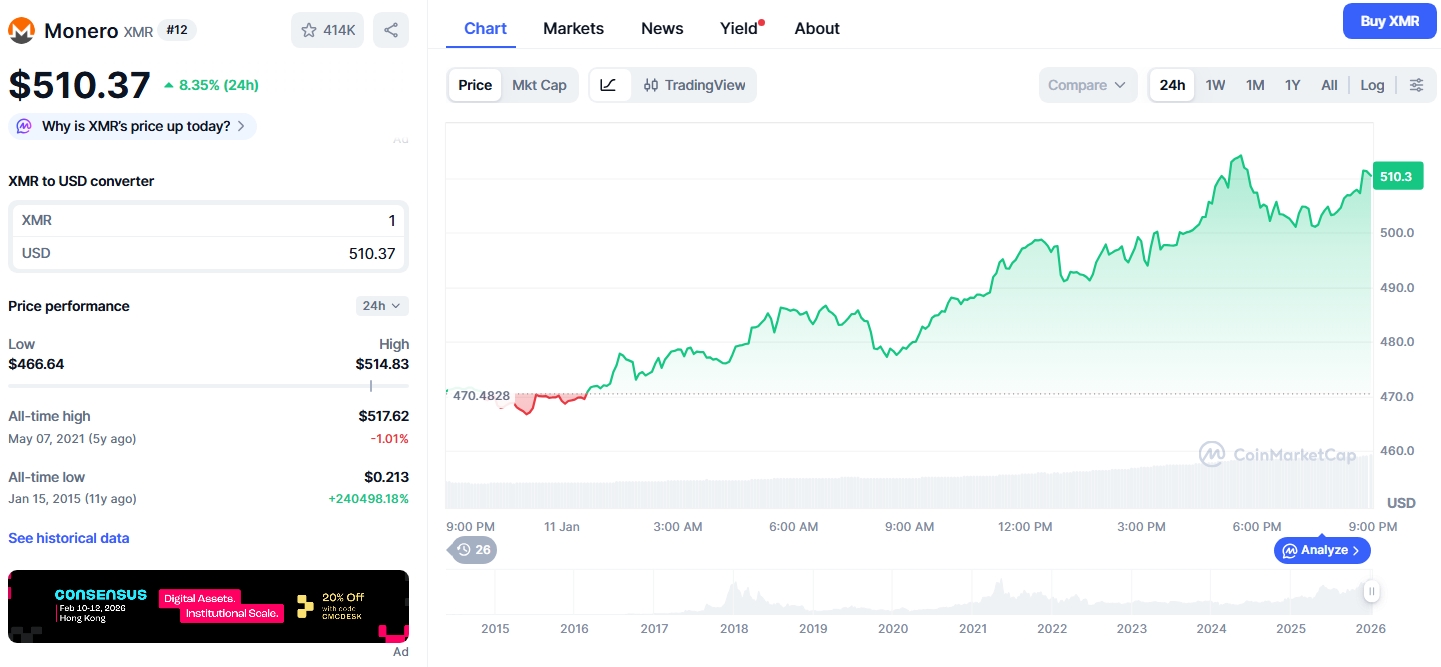Click the 11 Jan date axis label
This screenshot has width=1441, height=667.
(562, 526)
